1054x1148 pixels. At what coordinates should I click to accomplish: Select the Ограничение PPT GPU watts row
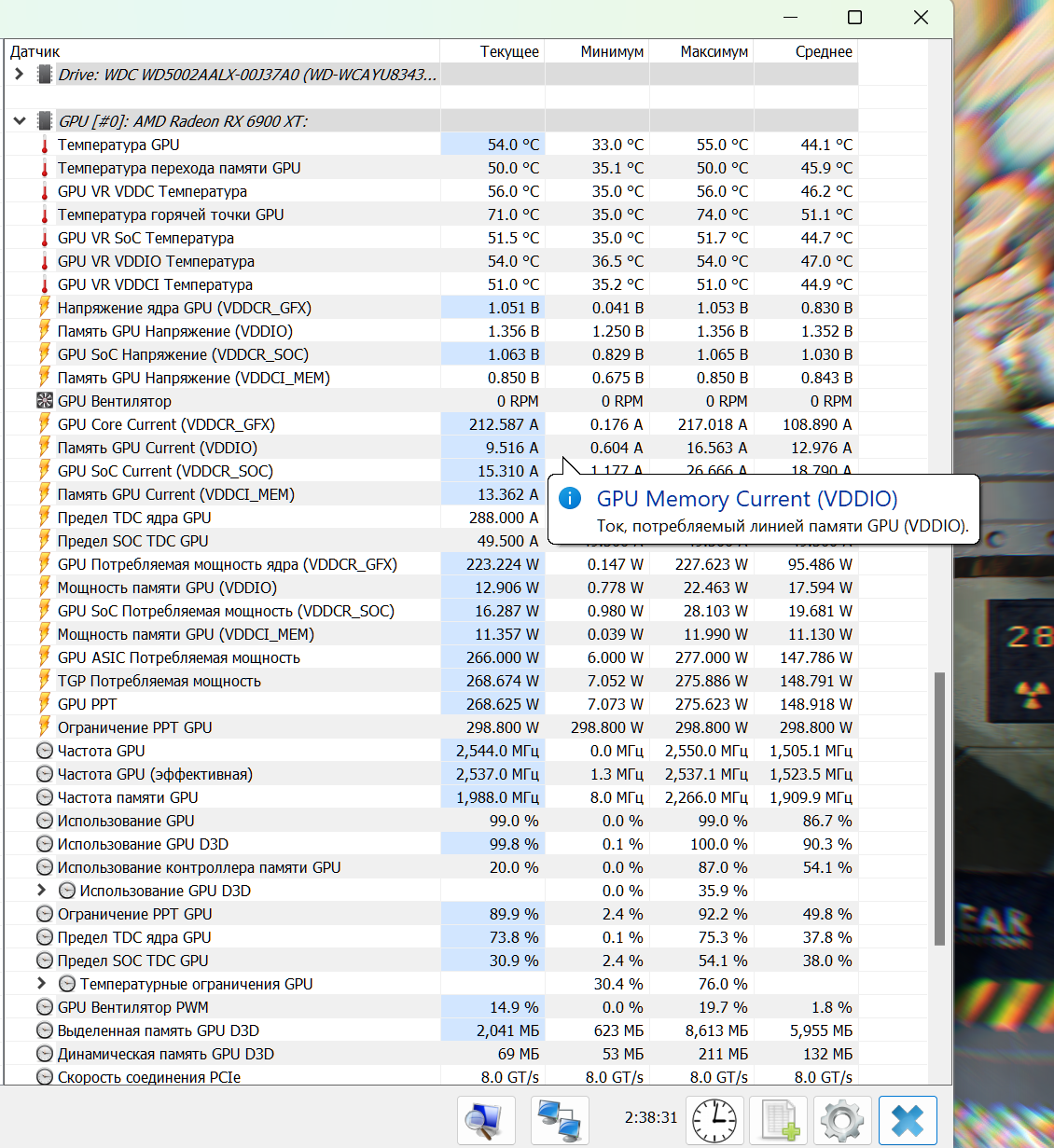pos(431,727)
